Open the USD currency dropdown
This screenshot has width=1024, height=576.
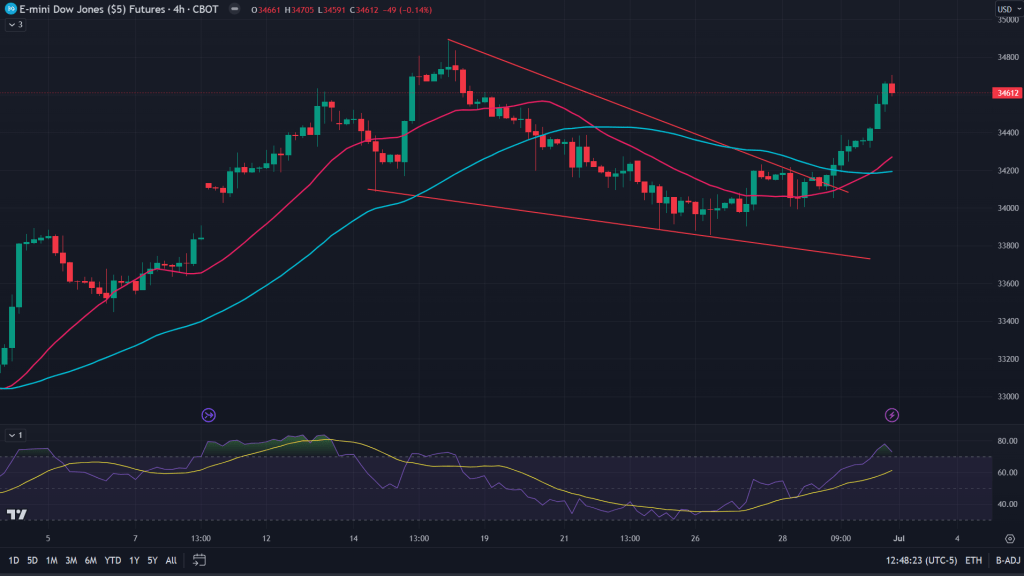(x=1005, y=9)
